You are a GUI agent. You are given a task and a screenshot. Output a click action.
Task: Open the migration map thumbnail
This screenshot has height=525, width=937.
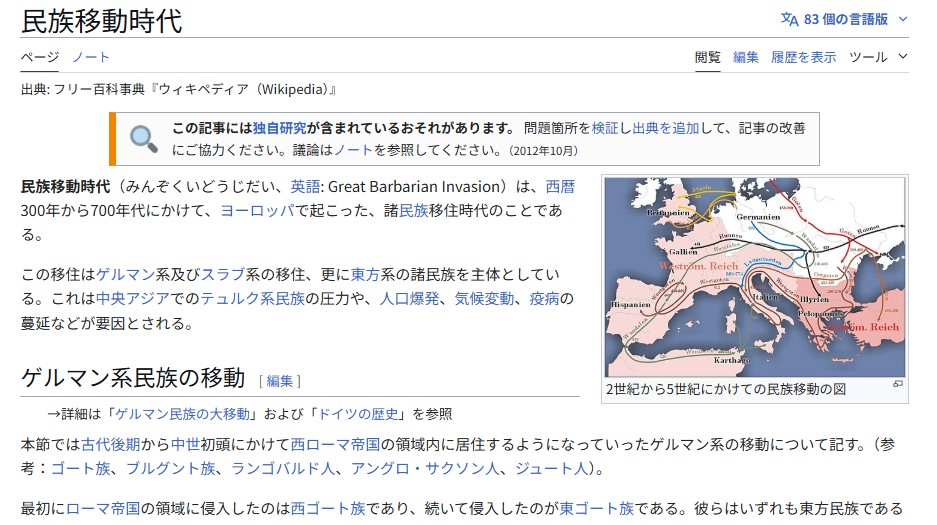[755, 277]
